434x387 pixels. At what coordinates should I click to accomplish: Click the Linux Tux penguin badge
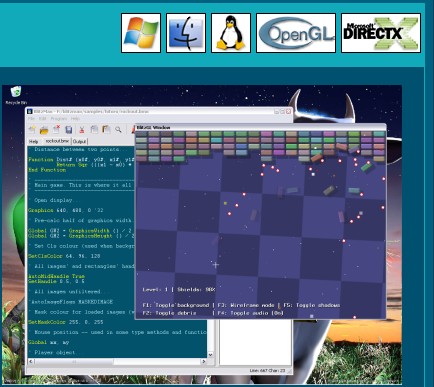coord(231,33)
